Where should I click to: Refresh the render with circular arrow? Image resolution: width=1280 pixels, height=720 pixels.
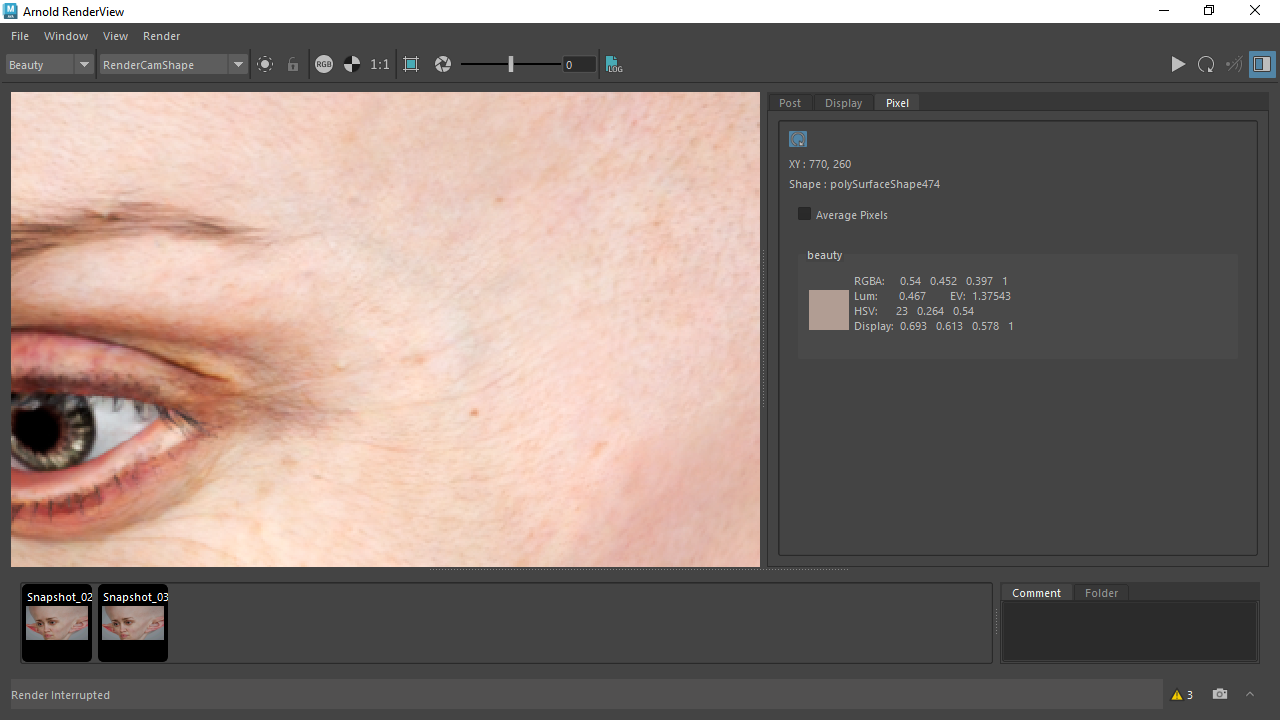(x=1206, y=64)
